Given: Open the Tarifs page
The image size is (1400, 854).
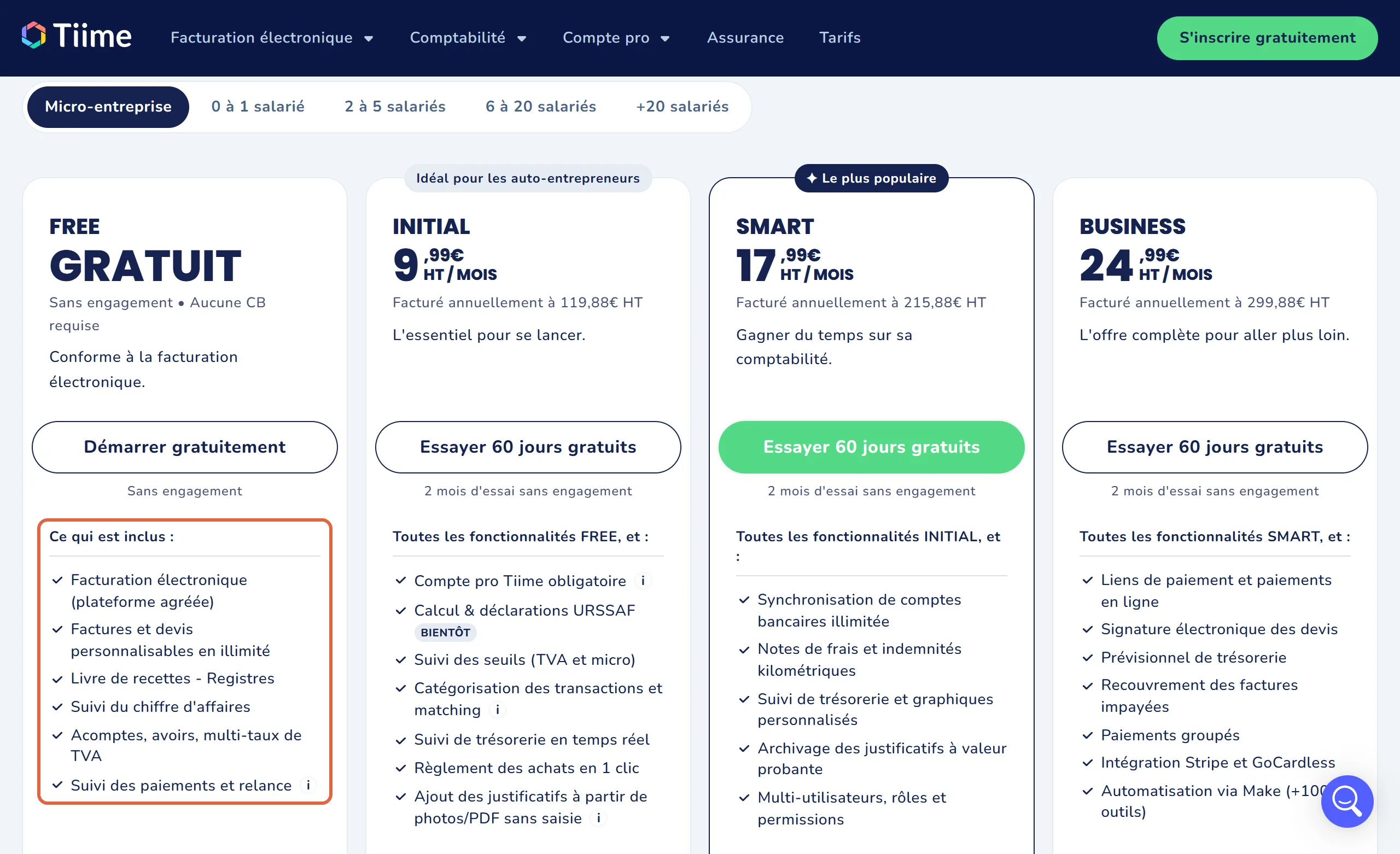Looking at the screenshot, I should [x=839, y=38].
